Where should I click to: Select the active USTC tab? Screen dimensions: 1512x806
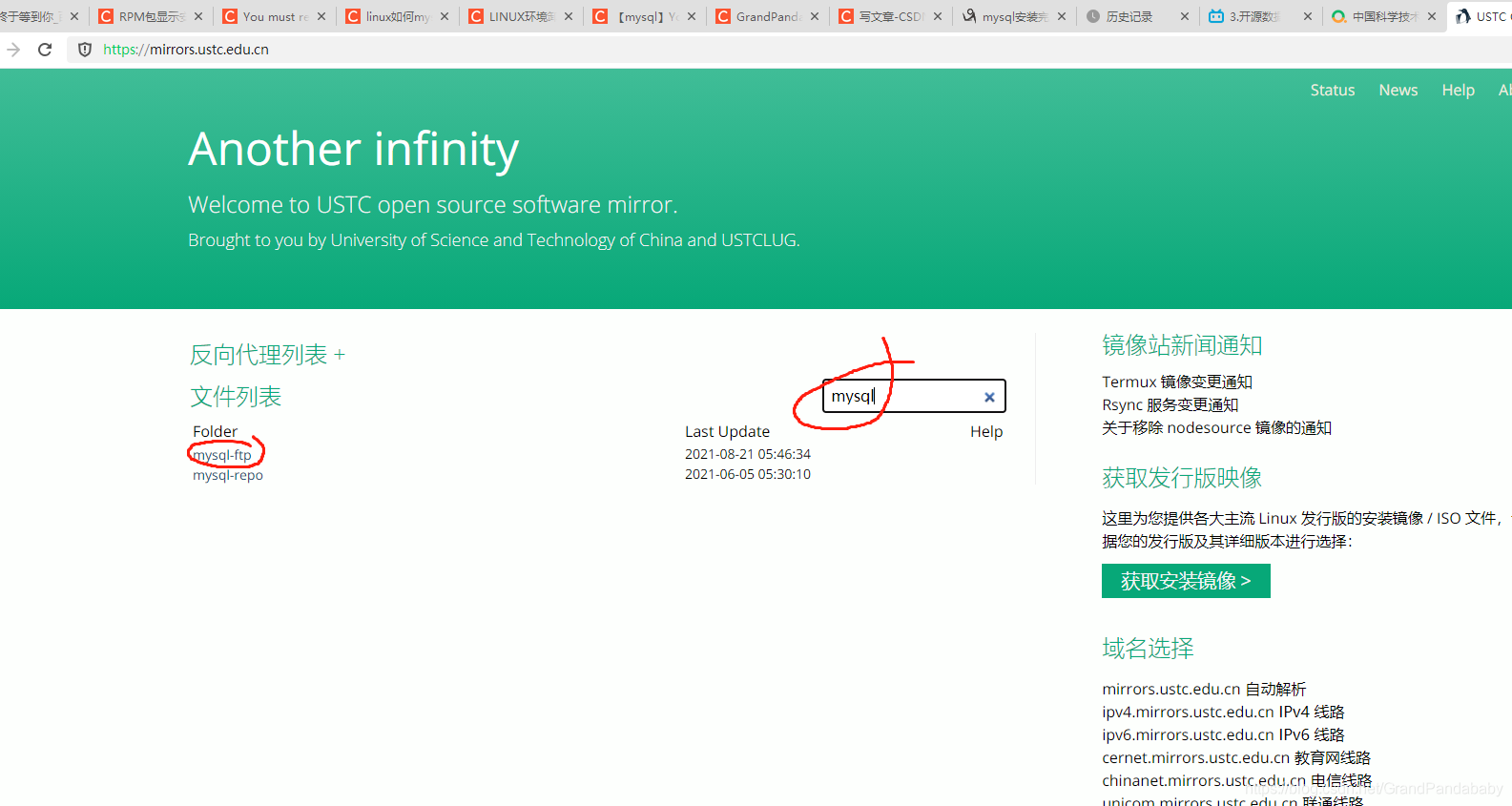pyautogui.click(x=1481, y=16)
